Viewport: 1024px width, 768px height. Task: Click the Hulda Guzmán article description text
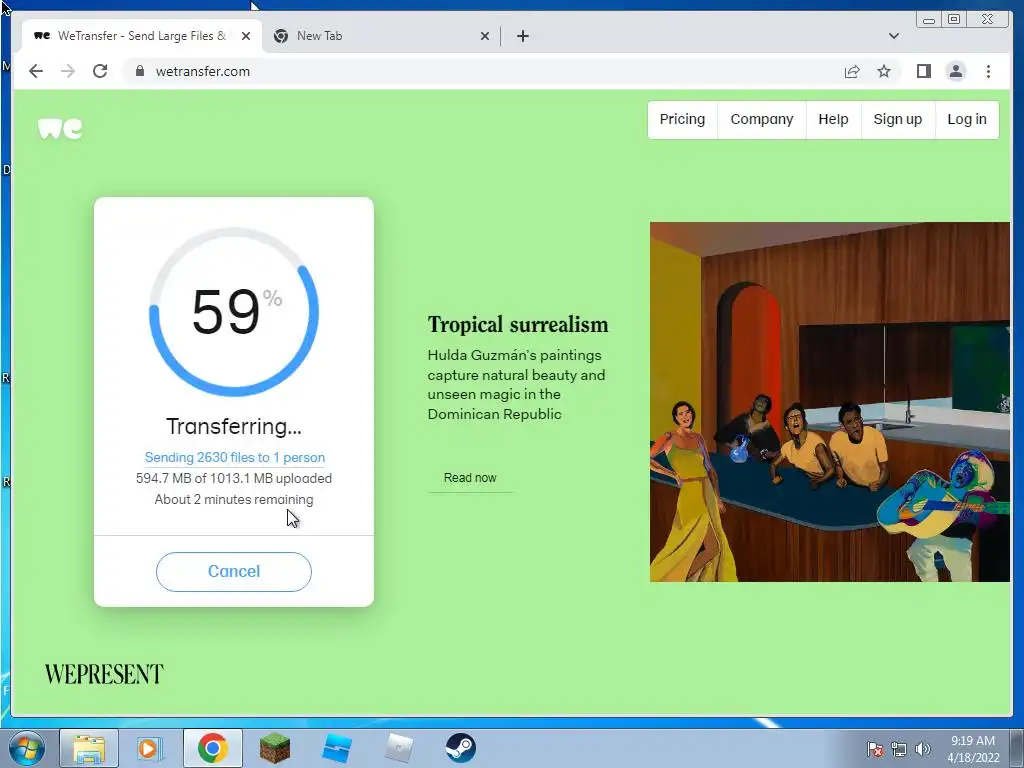pos(517,385)
